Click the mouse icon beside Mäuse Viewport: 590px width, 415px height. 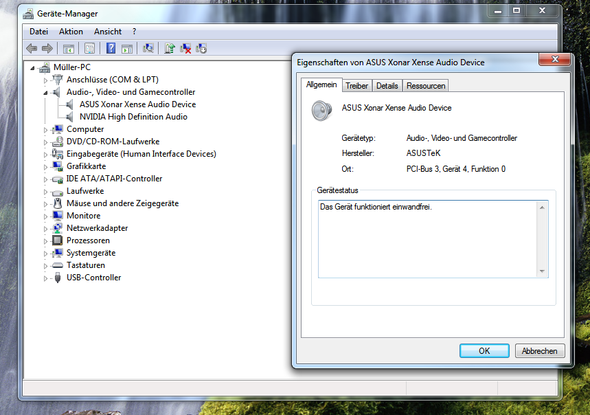(x=57, y=203)
